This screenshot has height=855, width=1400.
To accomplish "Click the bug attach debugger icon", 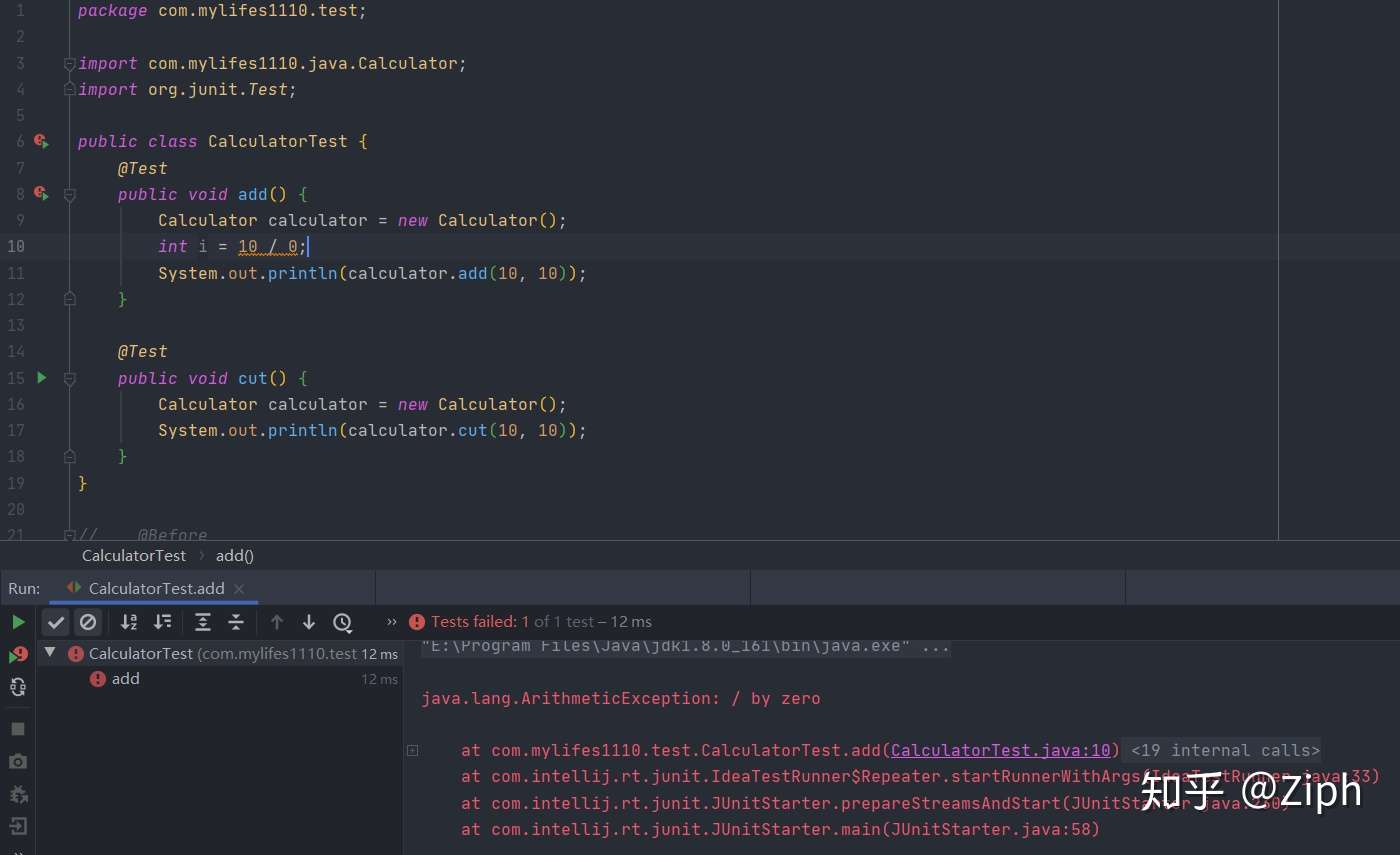I will 18,795.
